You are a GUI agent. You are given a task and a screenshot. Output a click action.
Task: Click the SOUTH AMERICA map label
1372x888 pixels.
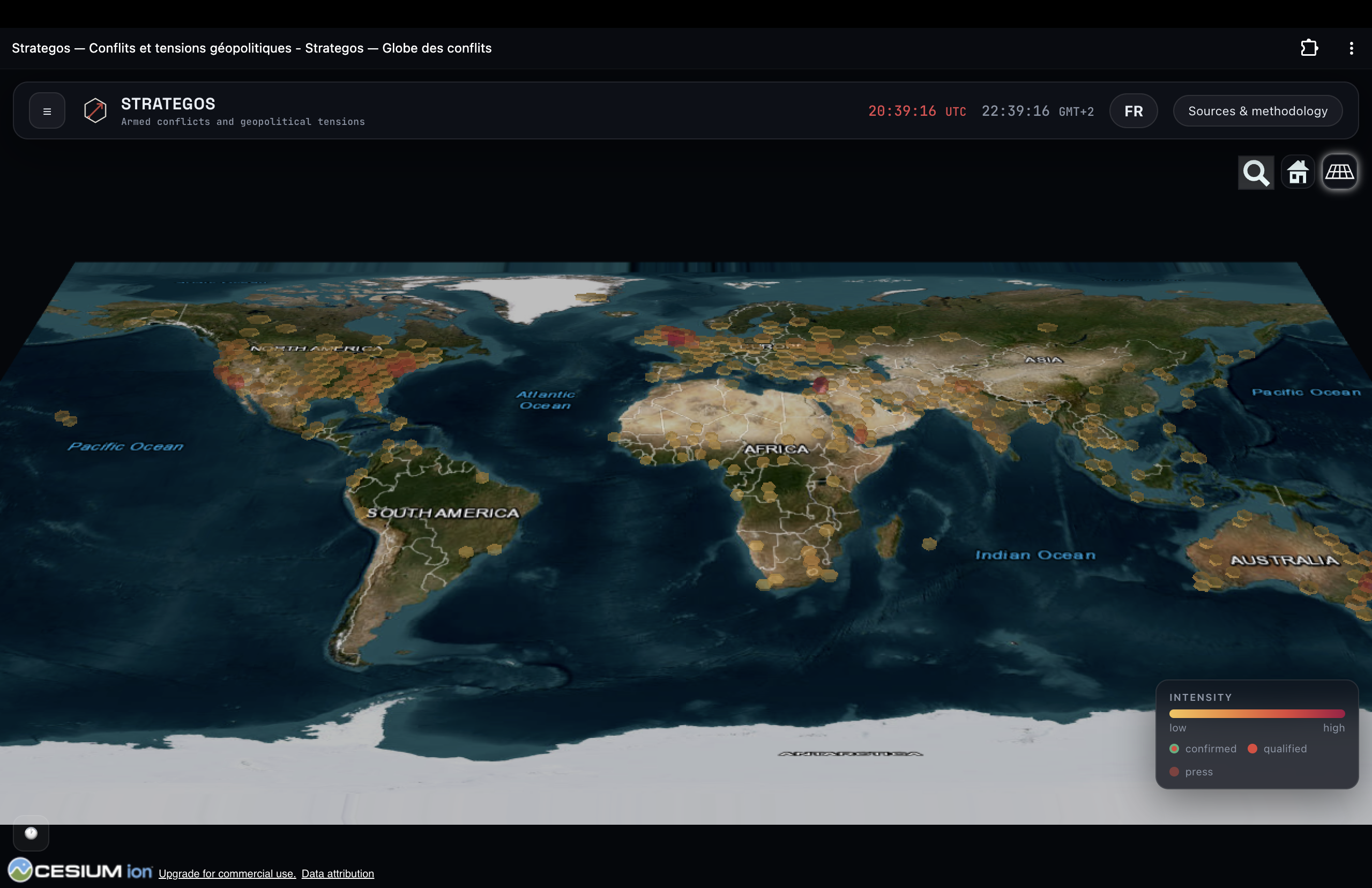pos(443,513)
